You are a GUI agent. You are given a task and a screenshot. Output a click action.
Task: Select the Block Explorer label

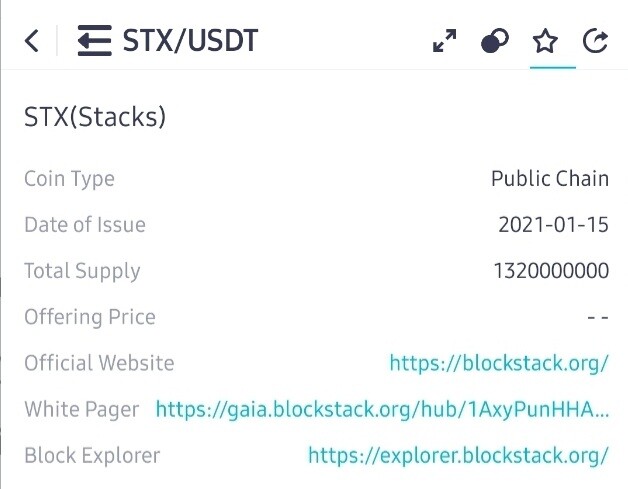pos(92,455)
